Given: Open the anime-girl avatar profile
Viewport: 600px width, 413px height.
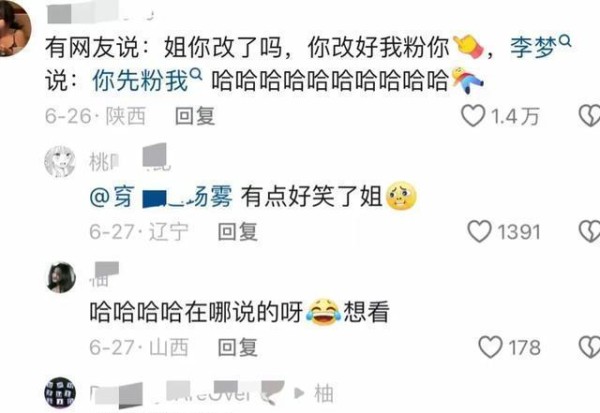Looking at the screenshot, I should tap(60, 162).
